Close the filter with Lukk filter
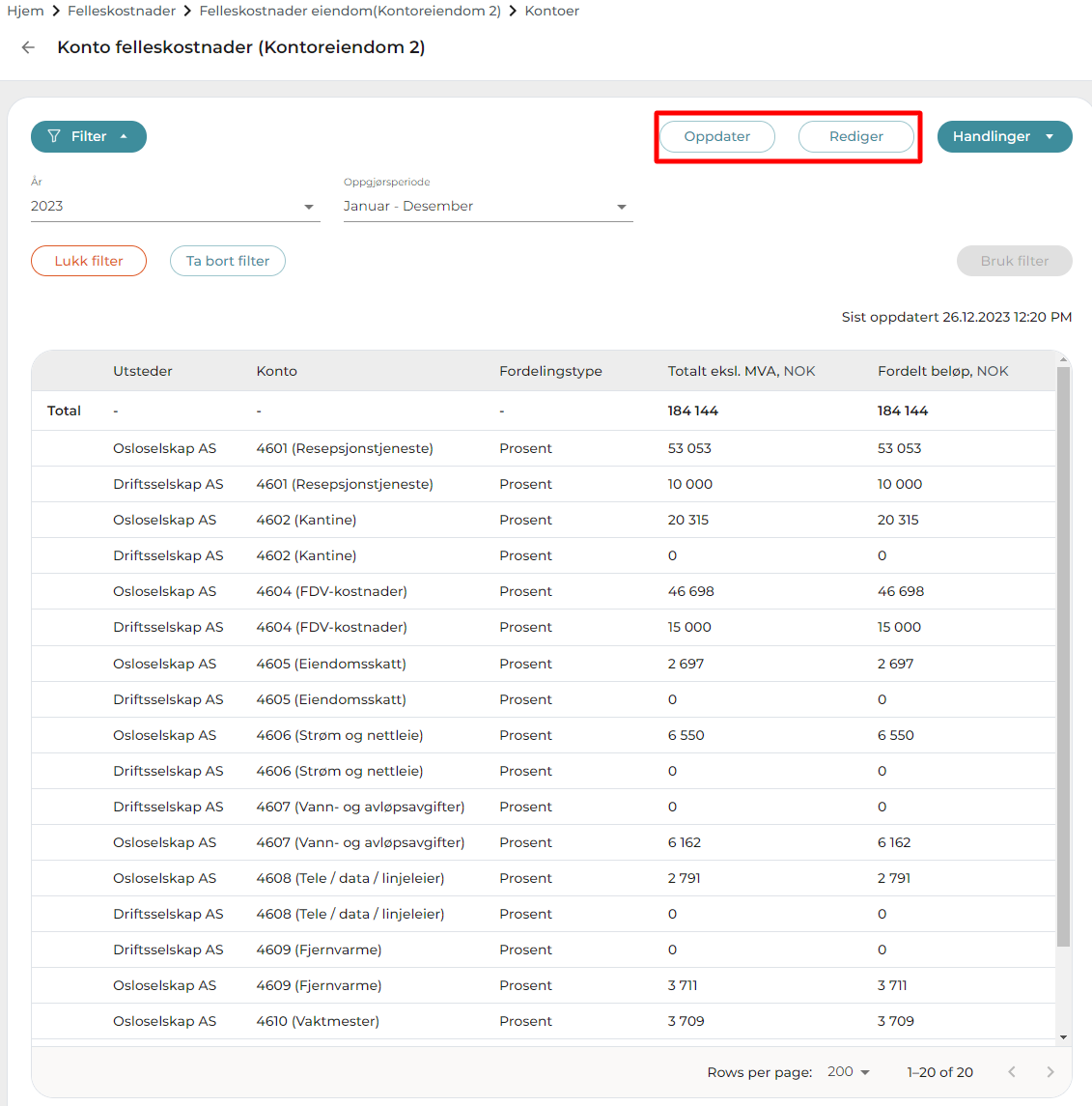This screenshot has width=1092, height=1106. point(89,261)
